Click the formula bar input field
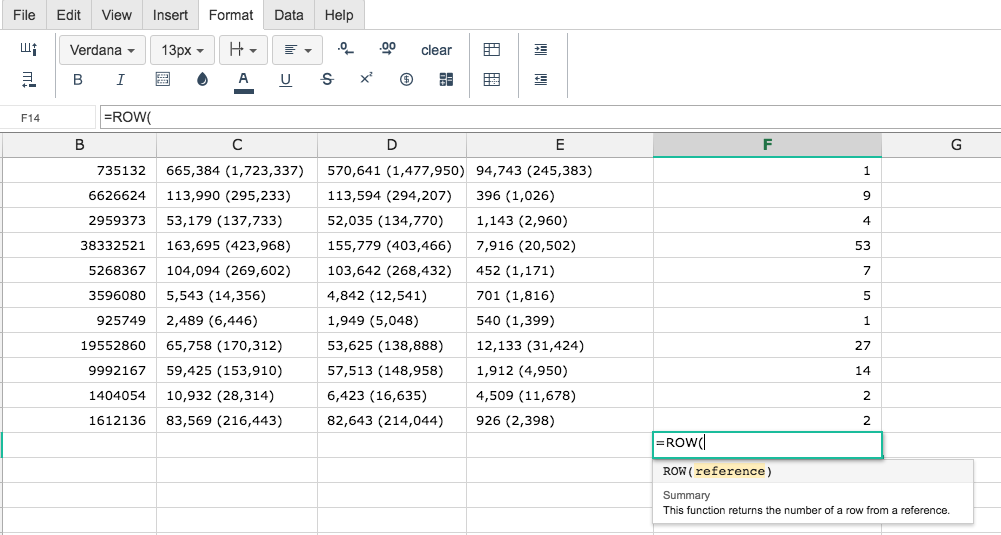 pos(549,117)
